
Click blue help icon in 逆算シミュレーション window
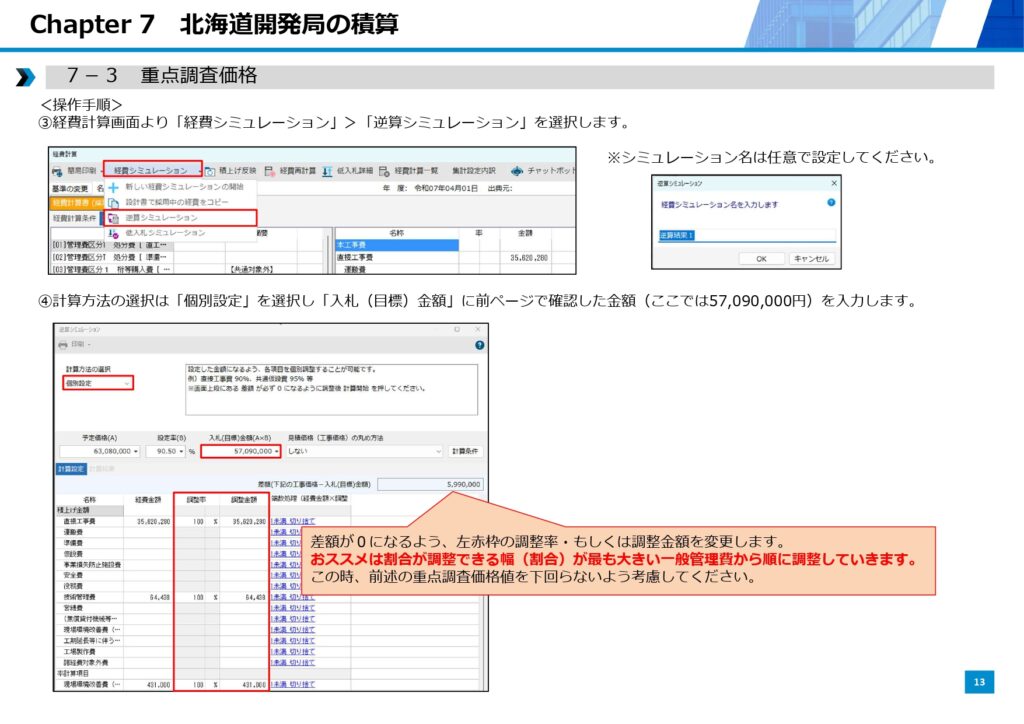(480, 344)
